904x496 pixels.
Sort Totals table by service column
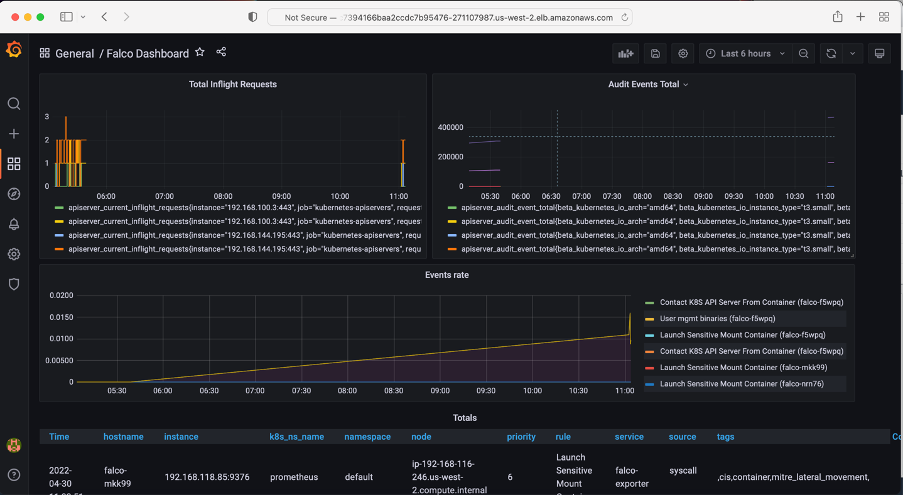(x=629, y=437)
